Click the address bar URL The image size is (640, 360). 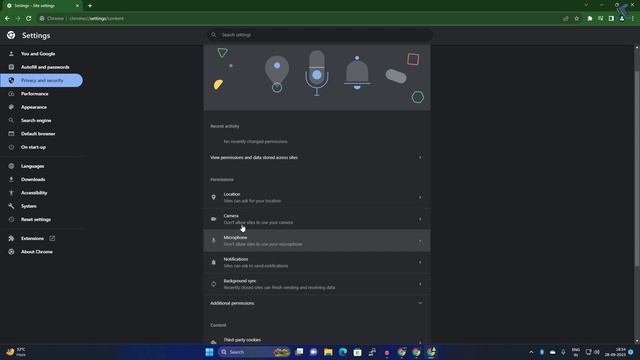(96, 18)
